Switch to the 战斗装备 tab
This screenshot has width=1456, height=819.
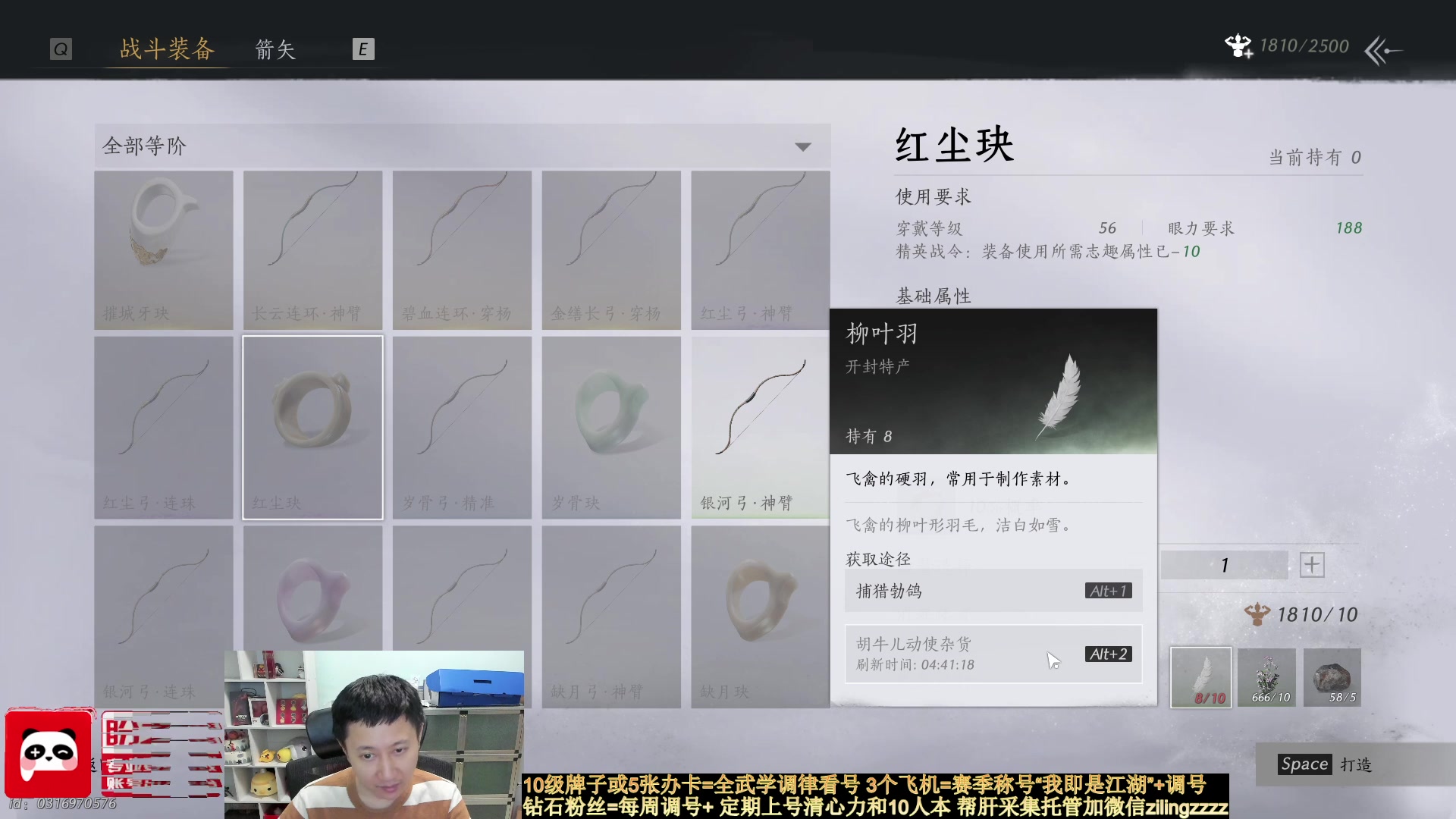tap(168, 49)
